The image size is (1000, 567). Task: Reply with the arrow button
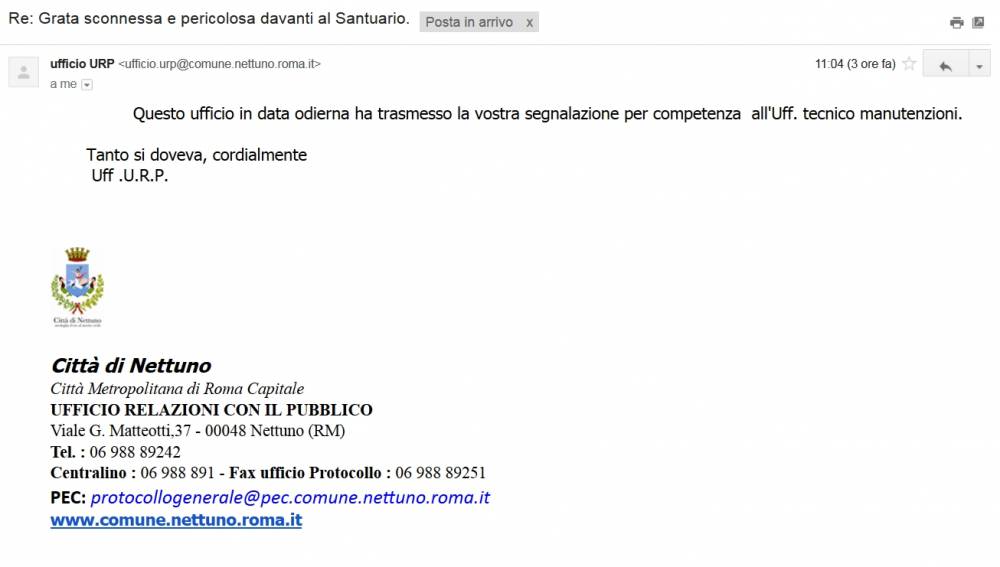tap(945, 64)
